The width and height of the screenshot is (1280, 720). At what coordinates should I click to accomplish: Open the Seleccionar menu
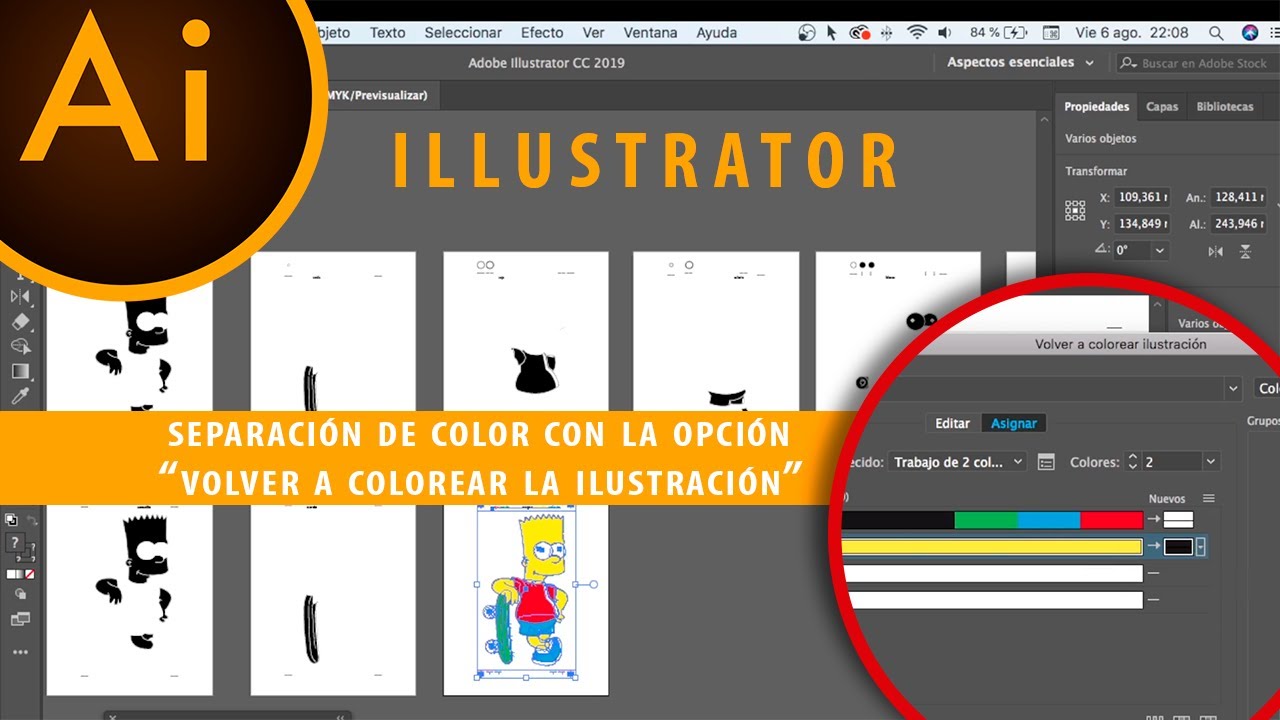point(463,33)
